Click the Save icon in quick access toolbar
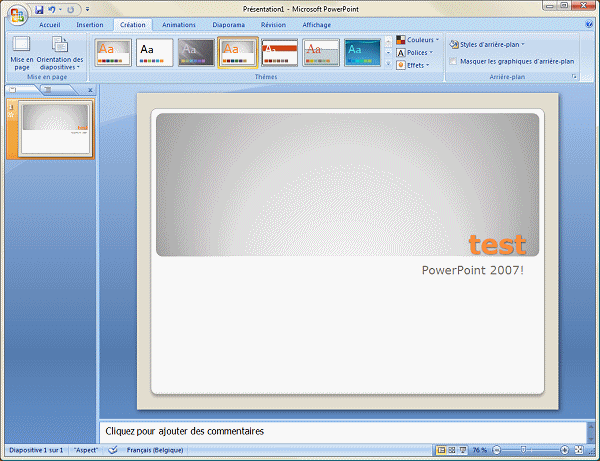This screenshot has height=461, width=600. click(39, 9)
